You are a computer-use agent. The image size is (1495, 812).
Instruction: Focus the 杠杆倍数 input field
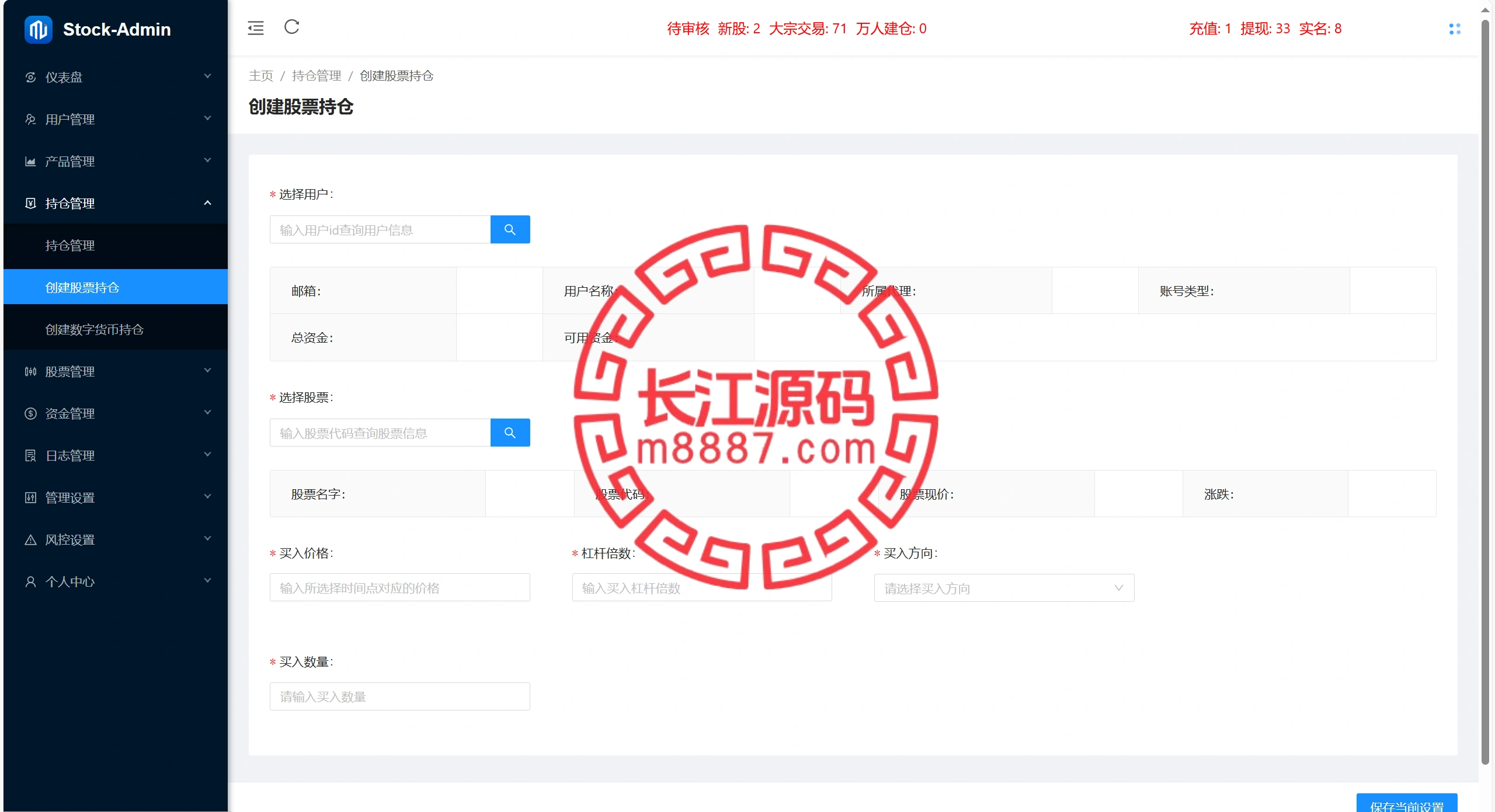click(x=702, y=587)
